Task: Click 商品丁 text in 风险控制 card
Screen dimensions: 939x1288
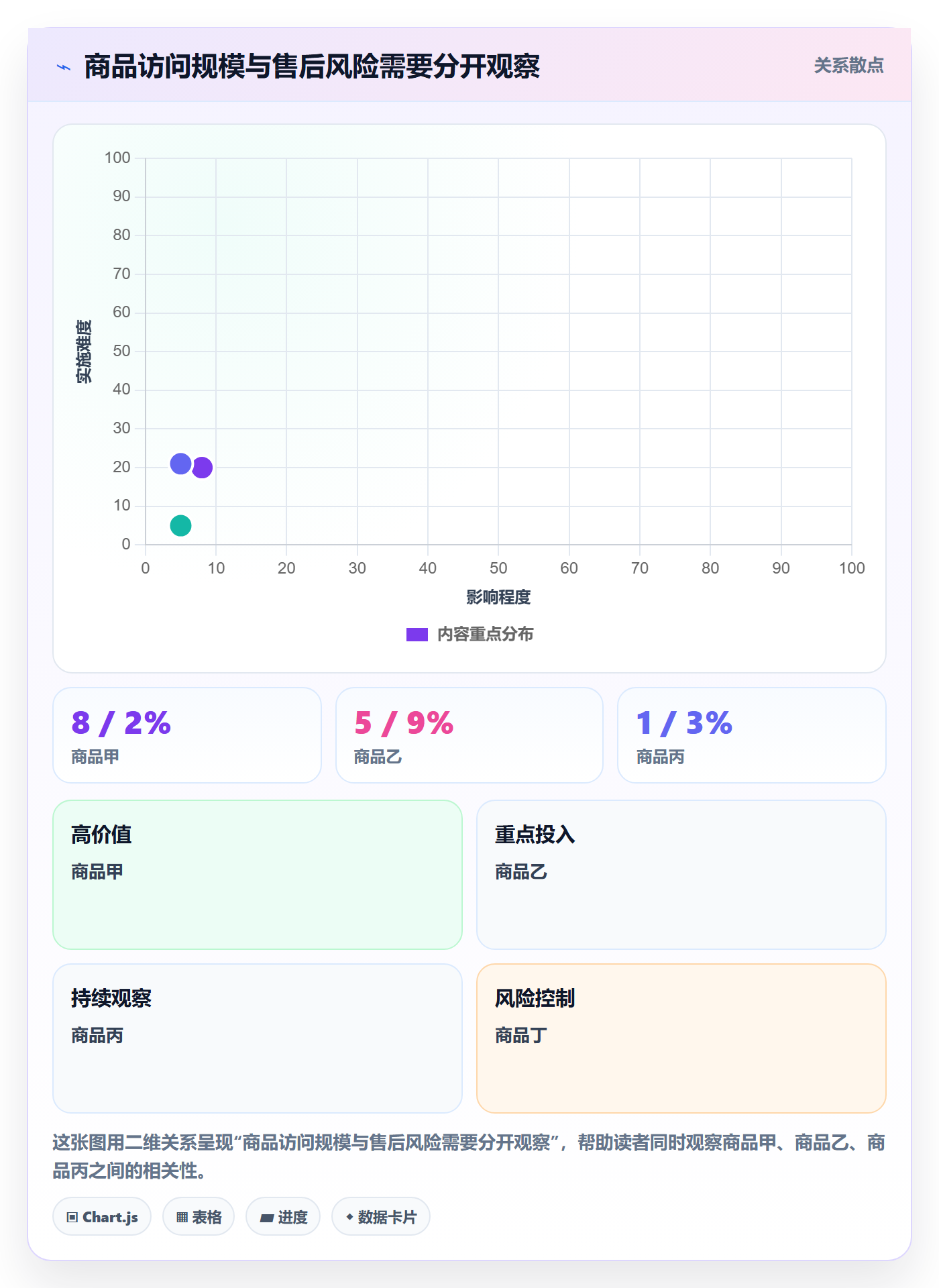Action: click(521, 1036)
